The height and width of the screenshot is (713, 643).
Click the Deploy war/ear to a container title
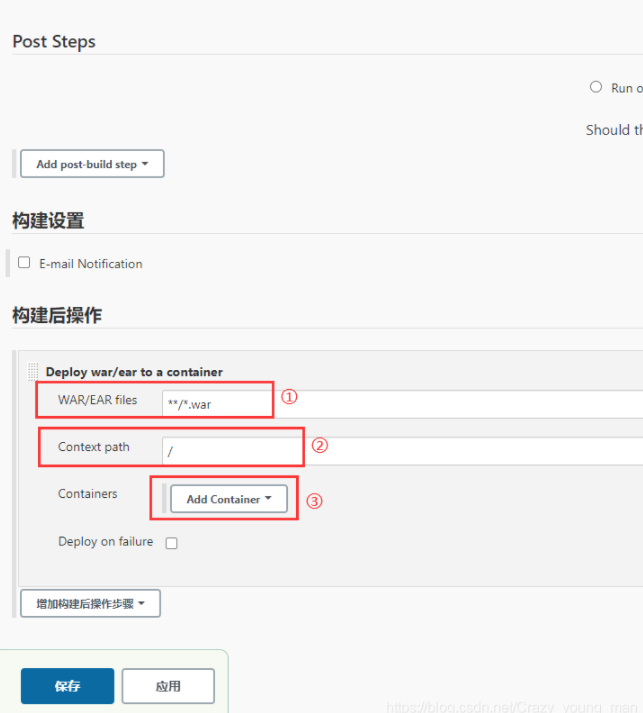tap(134, 372)
